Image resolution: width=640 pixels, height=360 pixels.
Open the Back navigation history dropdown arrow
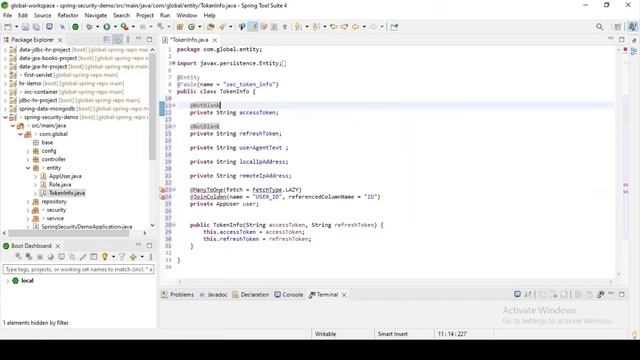364,27
